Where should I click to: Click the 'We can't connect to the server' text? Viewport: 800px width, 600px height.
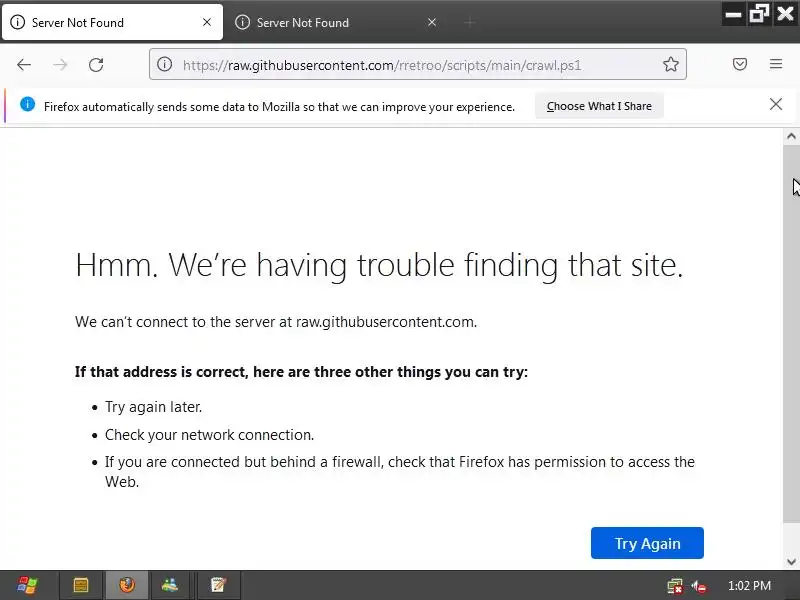tap(276, 322)
